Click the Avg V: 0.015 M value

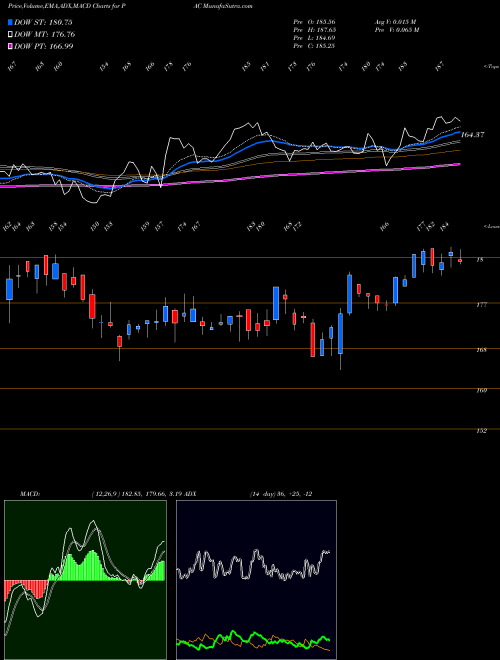click(395, 22)
